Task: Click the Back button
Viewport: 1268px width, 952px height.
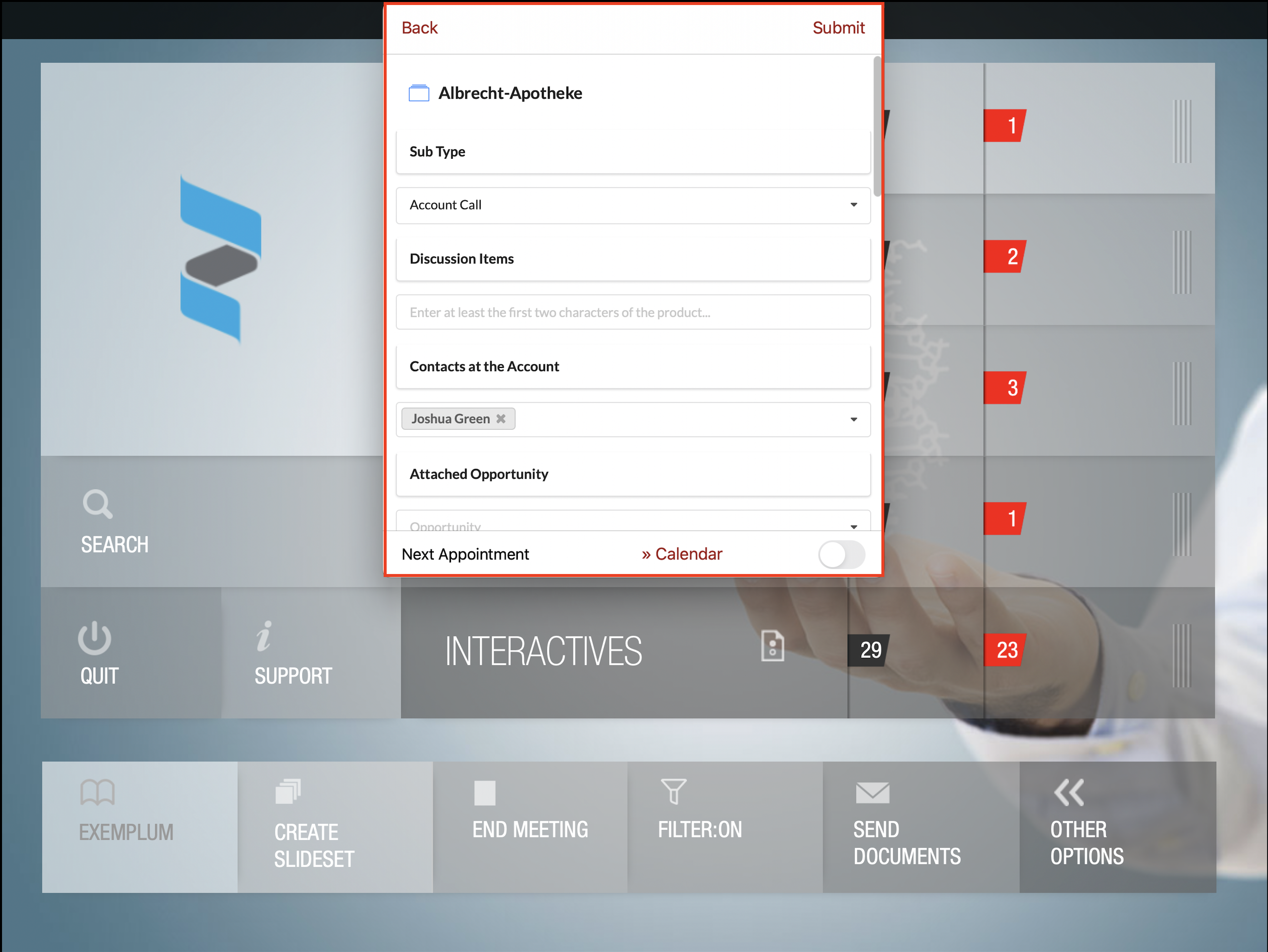Action: point(420,27)
